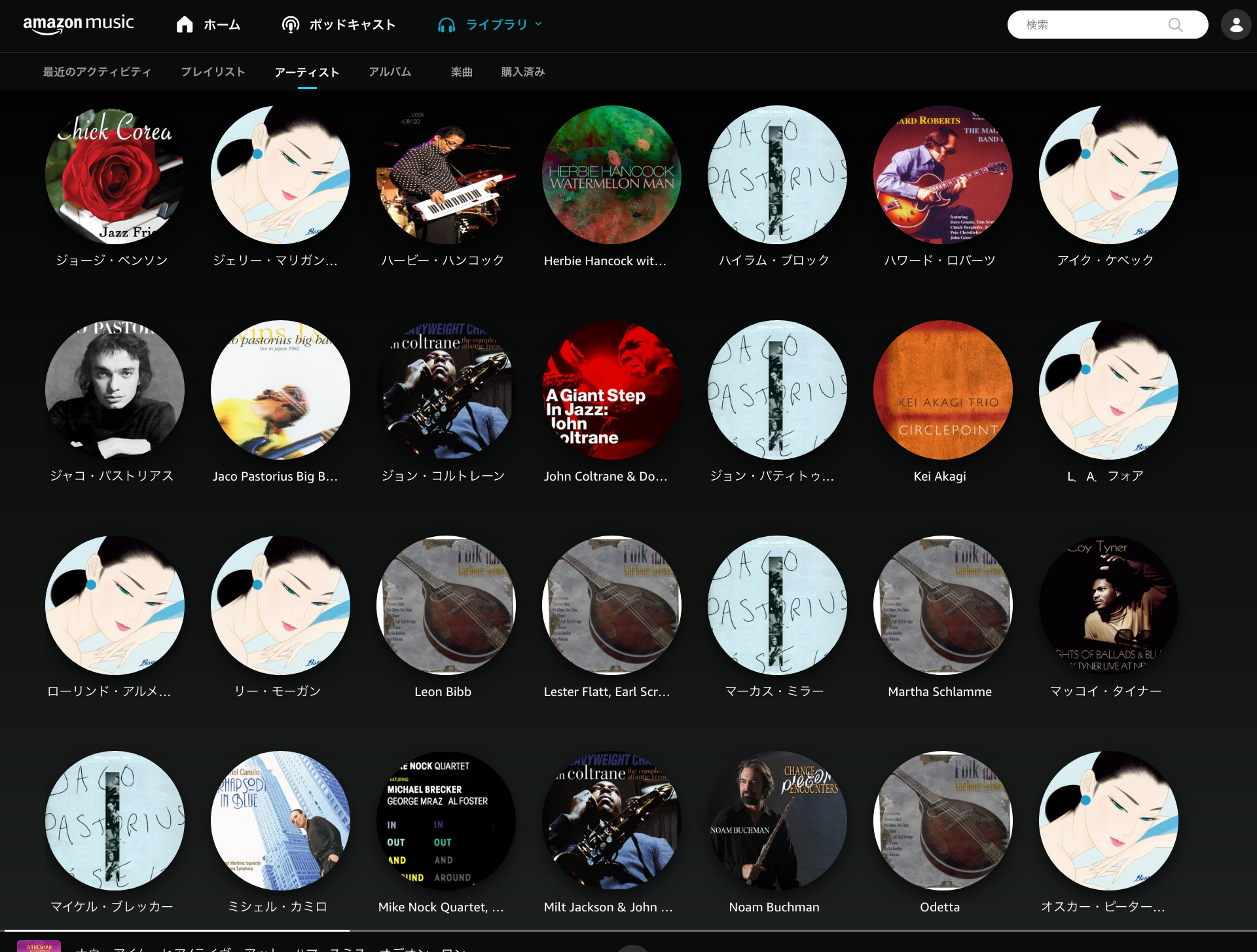Open the Podcasts broadcast icon
The width and height of the screenshot is (1257, 952).
click(291, 25)
